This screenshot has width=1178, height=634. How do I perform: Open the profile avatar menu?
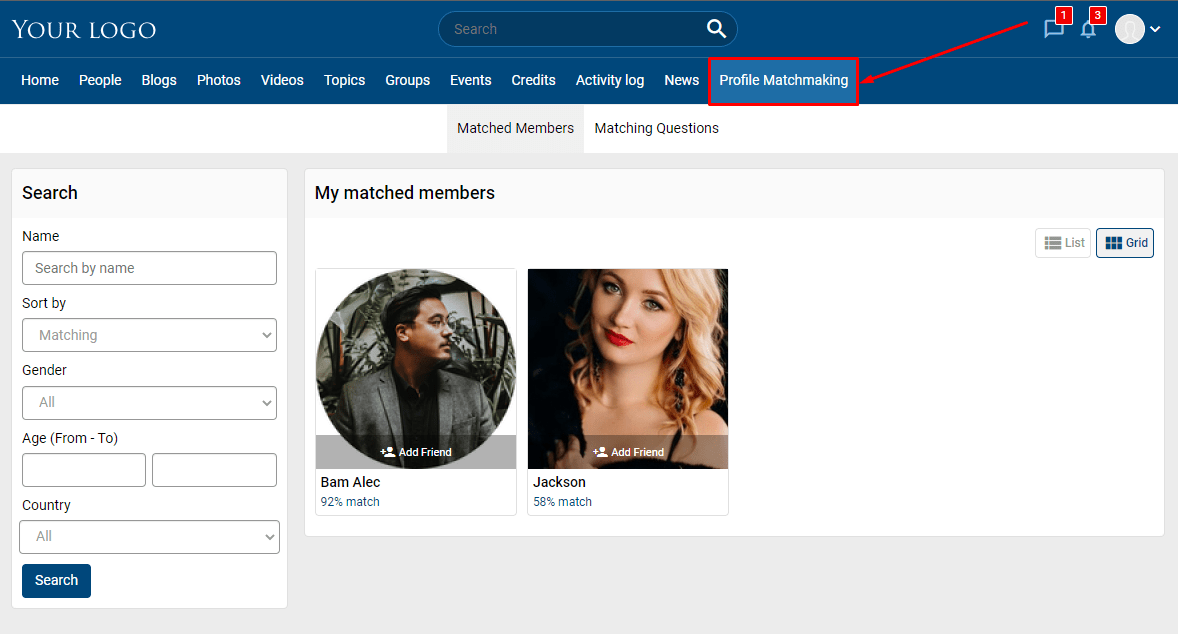click(x=1129, y=29)
